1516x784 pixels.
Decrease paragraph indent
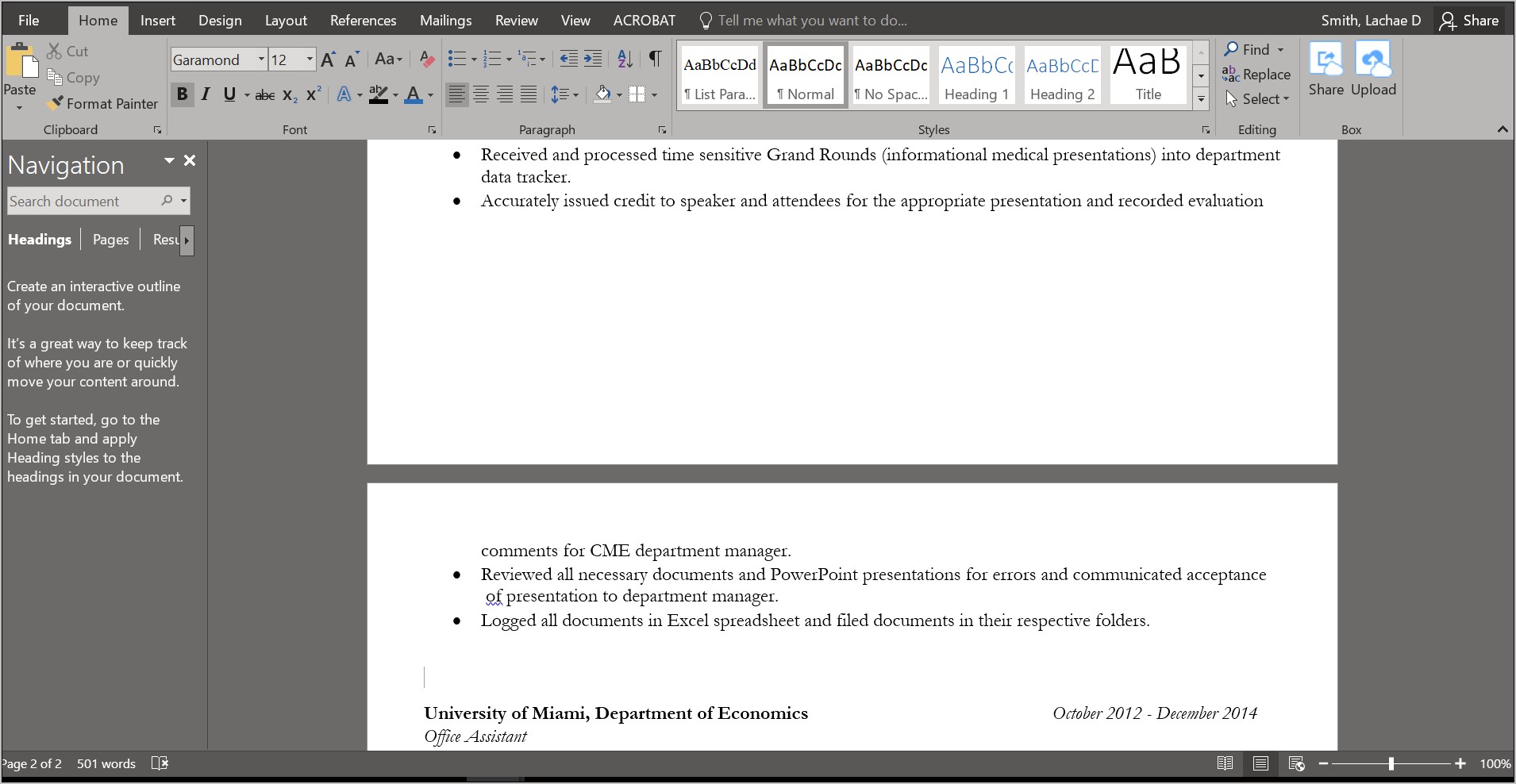point(569,59)
